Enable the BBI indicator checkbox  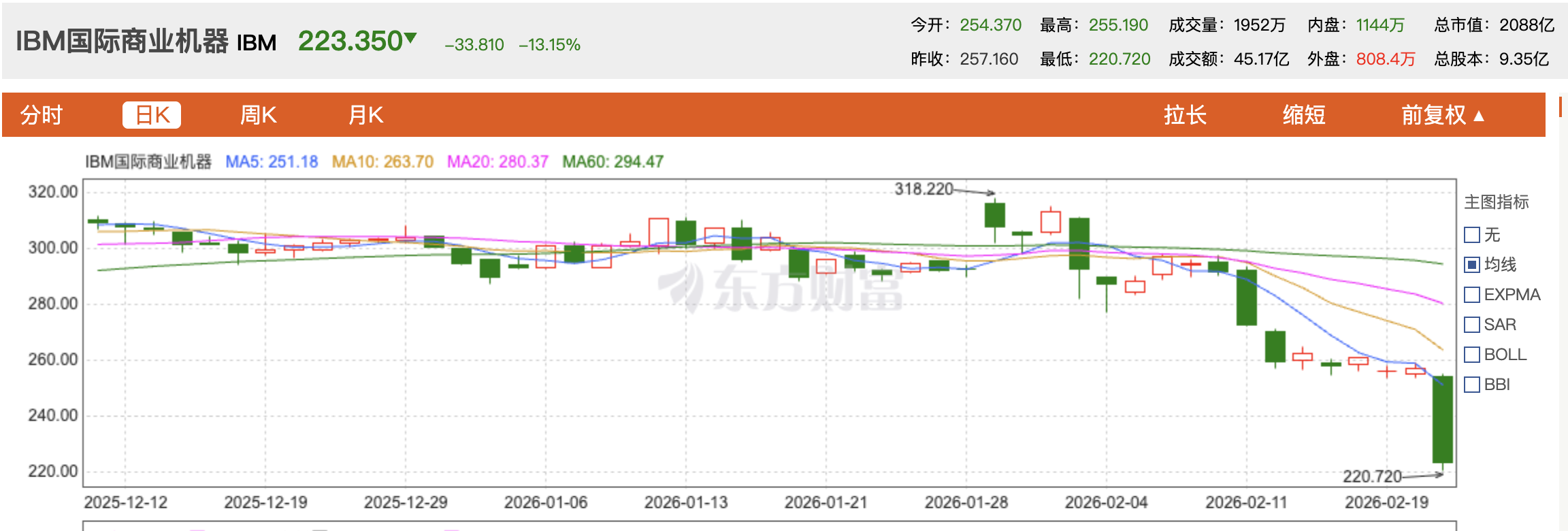[x=1472, y=385]
